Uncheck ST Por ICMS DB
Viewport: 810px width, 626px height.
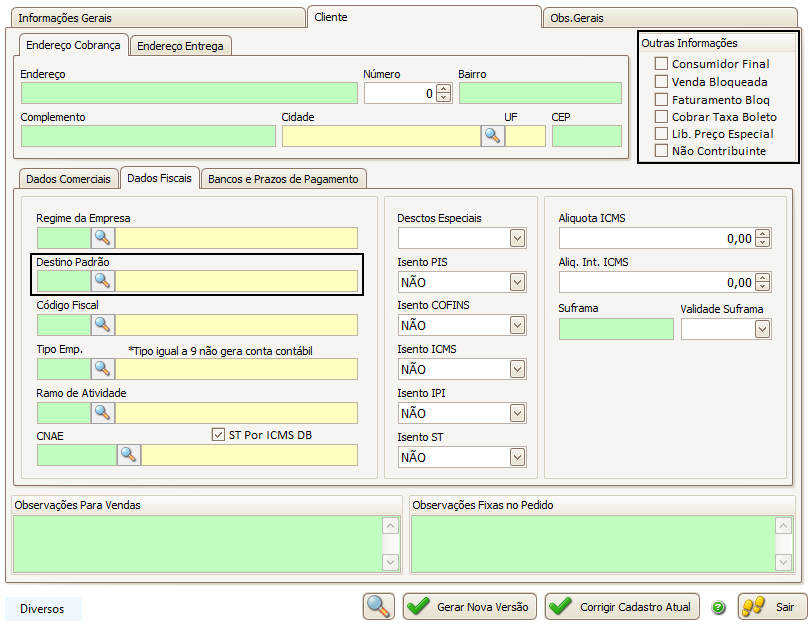[219, 435]
